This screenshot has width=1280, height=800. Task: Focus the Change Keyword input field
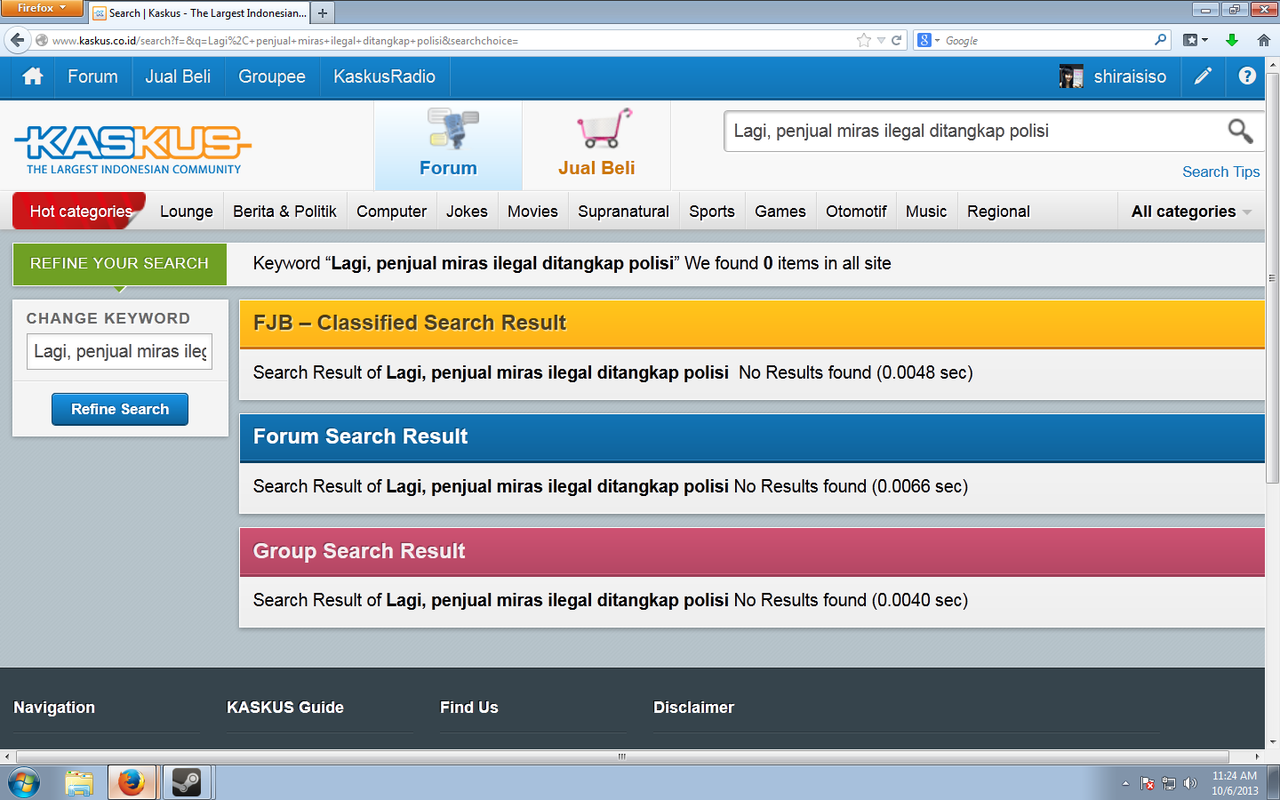(x=120, y=351)
